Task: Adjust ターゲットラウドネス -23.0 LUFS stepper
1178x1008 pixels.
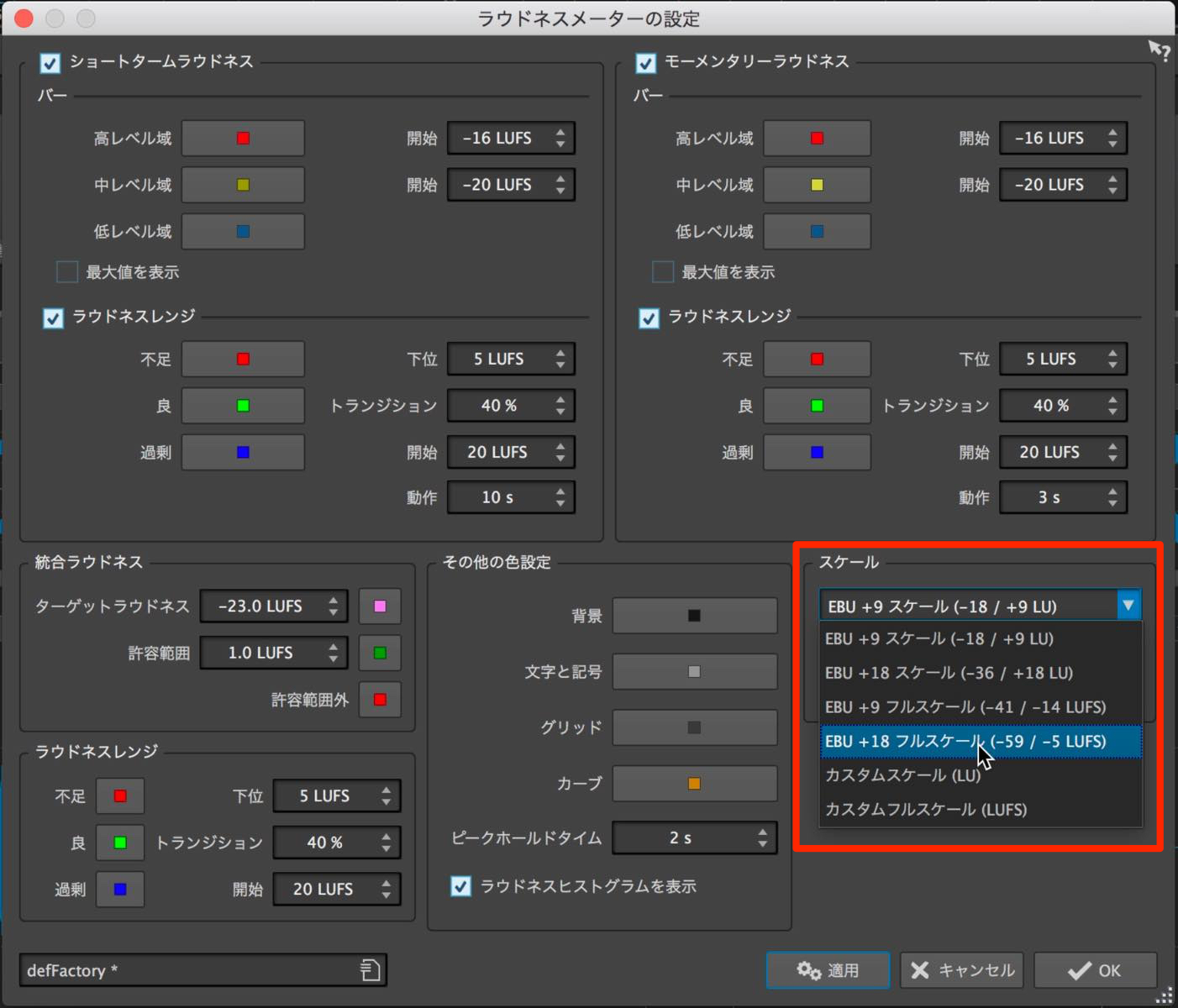Action: point(334,606)
